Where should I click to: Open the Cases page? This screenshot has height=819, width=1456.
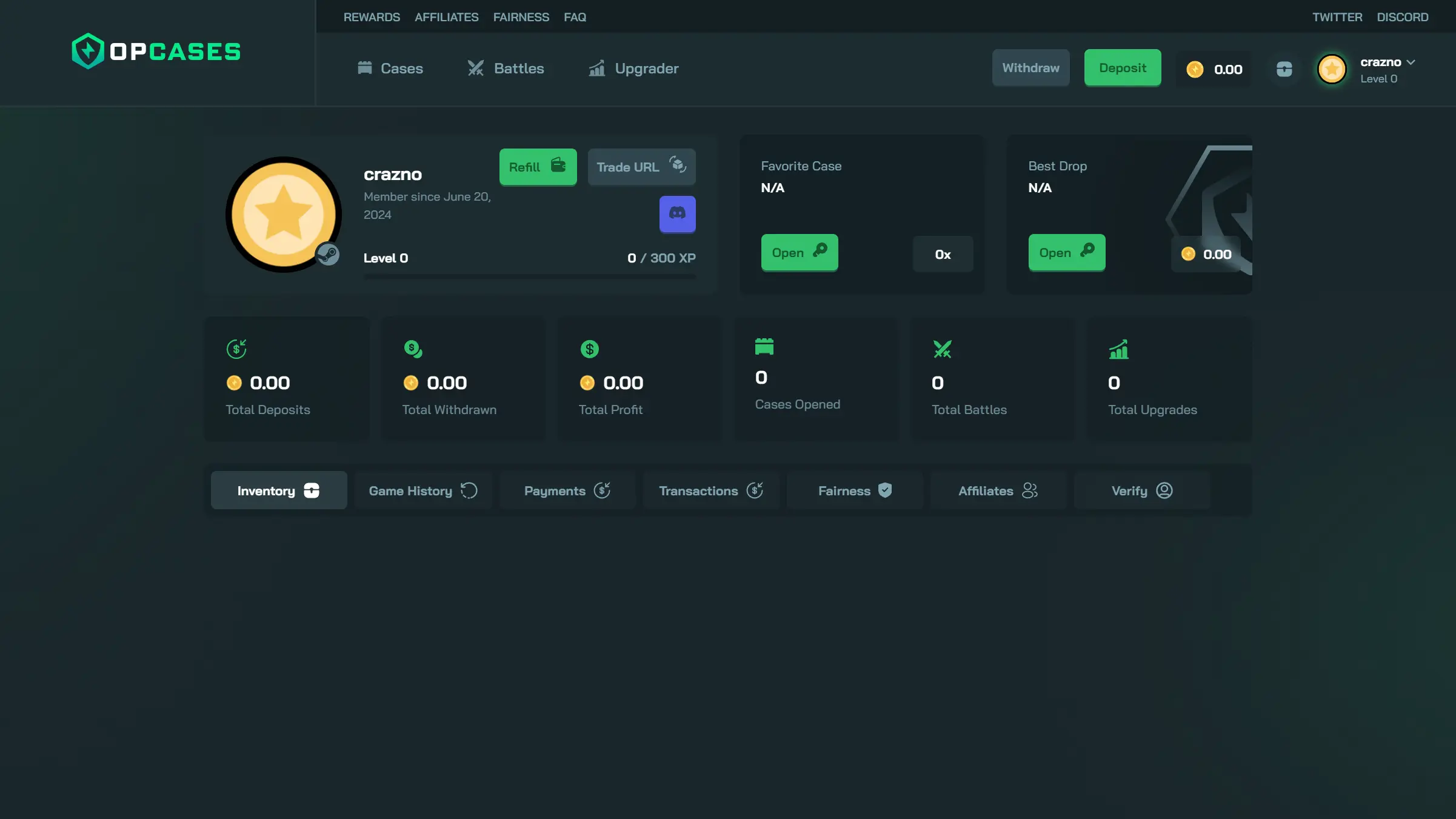390,69
